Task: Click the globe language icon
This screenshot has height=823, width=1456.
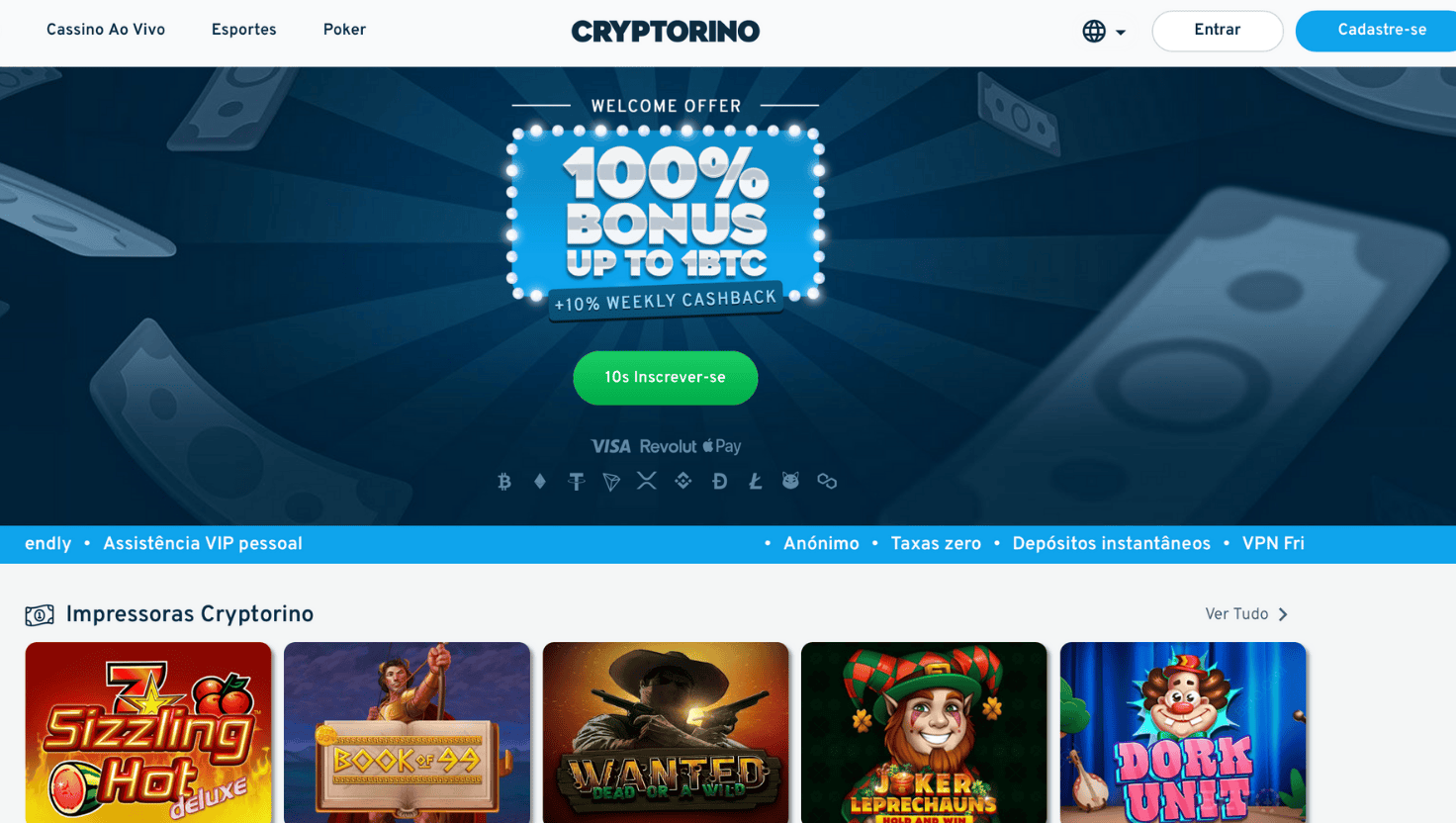Action: click(x=1094, y=32)
